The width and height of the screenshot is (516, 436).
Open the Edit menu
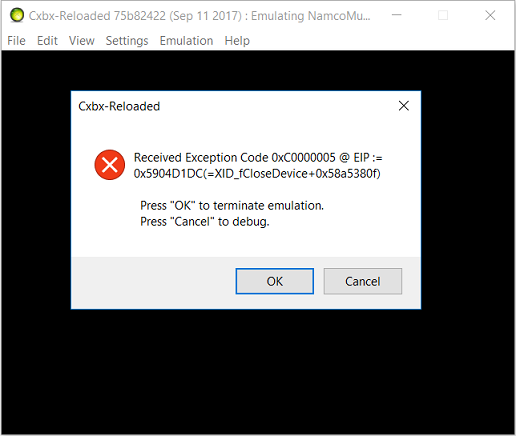(x=47, y=41)
